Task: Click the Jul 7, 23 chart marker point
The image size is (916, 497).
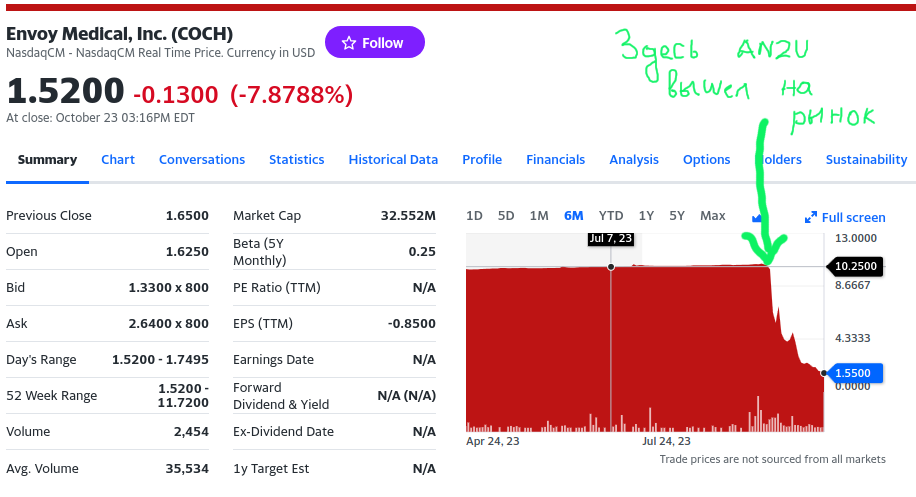Action: (611, 267)
